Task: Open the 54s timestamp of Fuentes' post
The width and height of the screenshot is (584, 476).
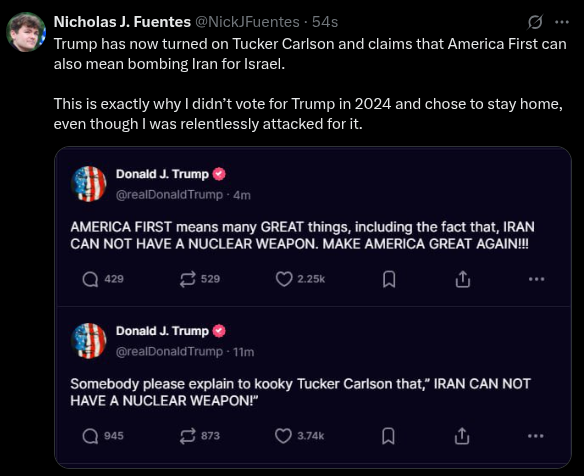Action: tap(325, 22)
